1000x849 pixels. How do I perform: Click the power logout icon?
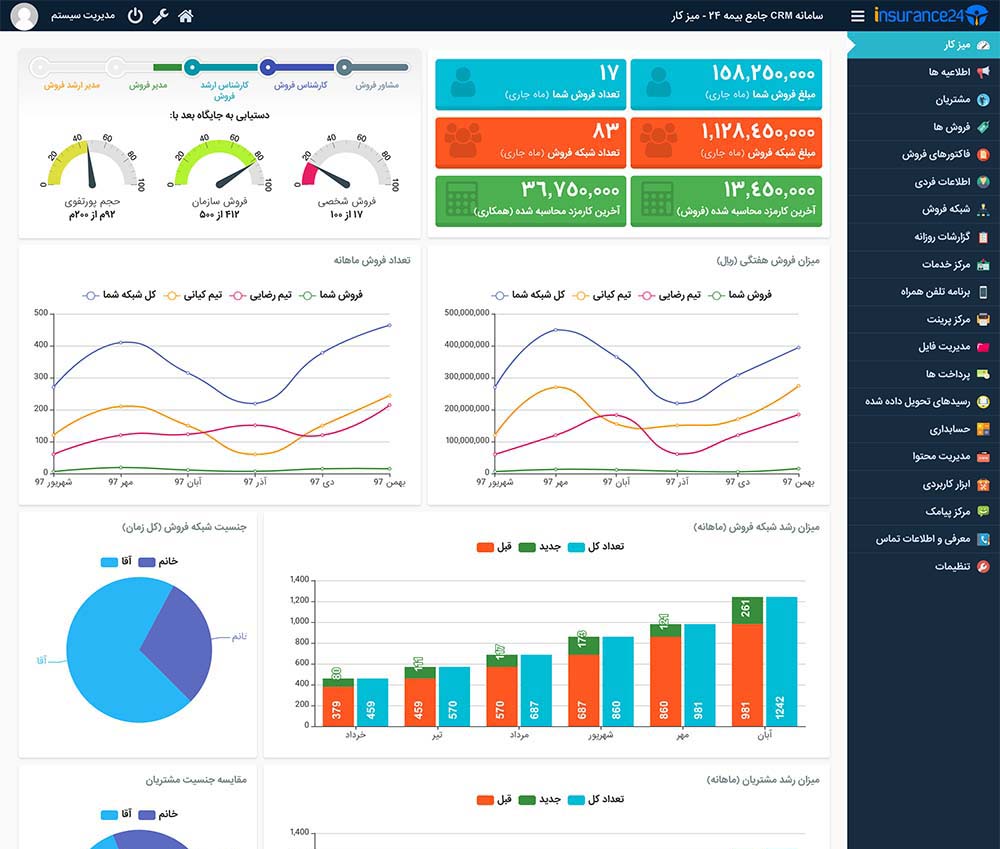tap(135, 15)
